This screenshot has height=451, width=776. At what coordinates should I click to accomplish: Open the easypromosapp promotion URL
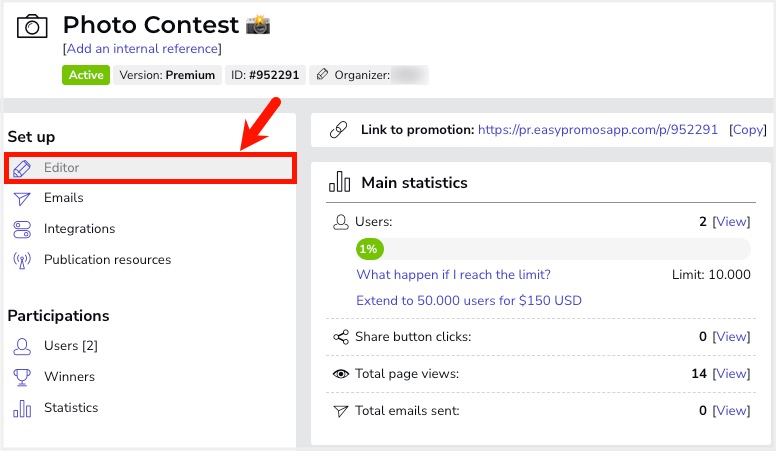coord(598,130)
